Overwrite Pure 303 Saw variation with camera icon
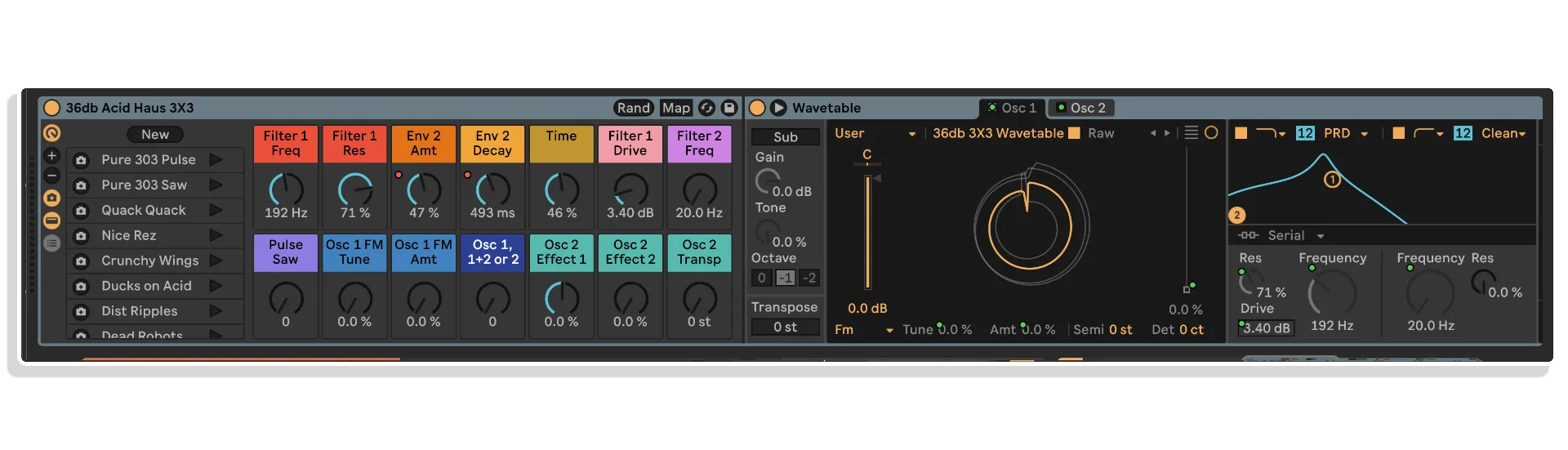 coord(81,185)
